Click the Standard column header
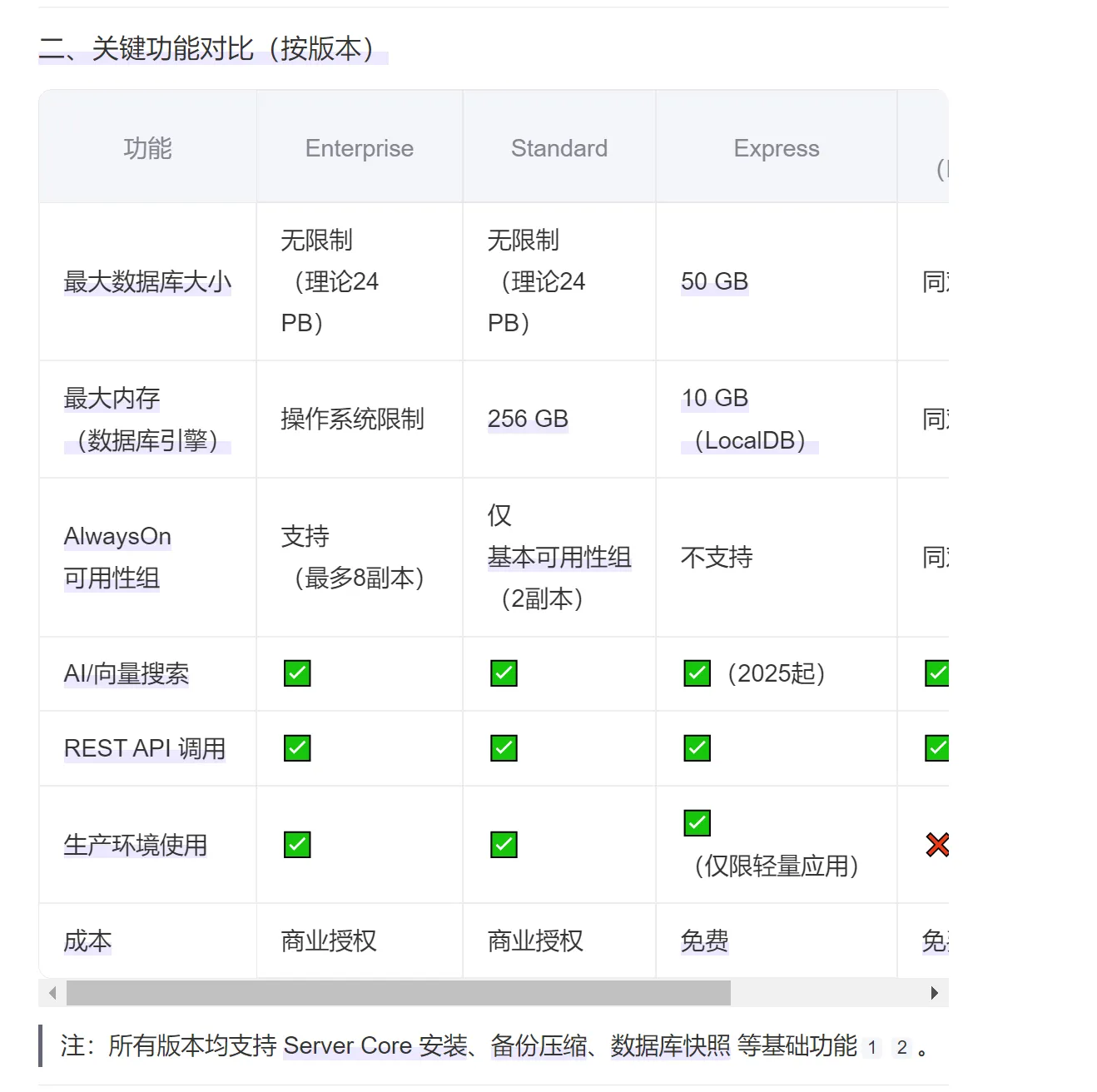 [559, 148]
